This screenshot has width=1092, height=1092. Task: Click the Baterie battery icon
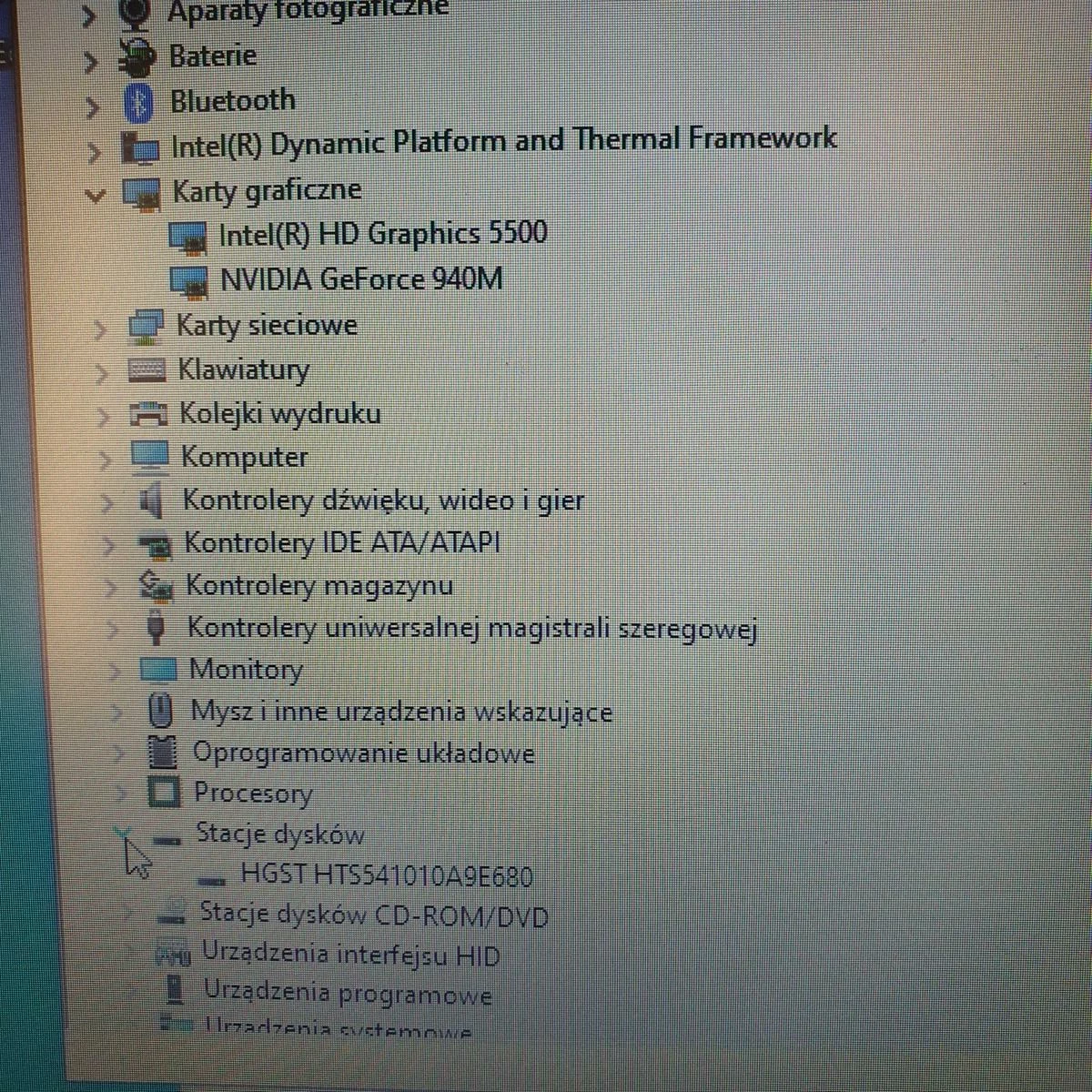pos(138,59)
